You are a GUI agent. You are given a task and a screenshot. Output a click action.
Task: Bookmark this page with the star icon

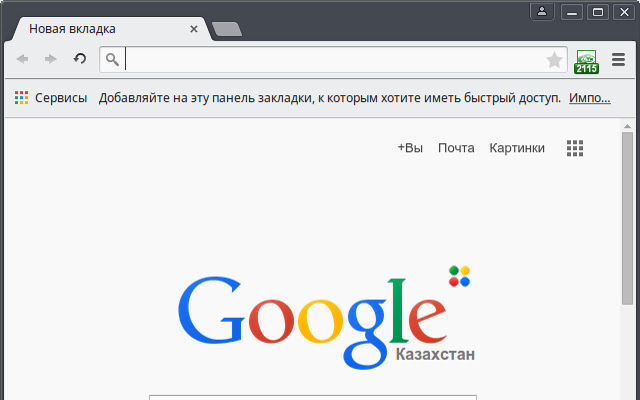pos(554,60)
